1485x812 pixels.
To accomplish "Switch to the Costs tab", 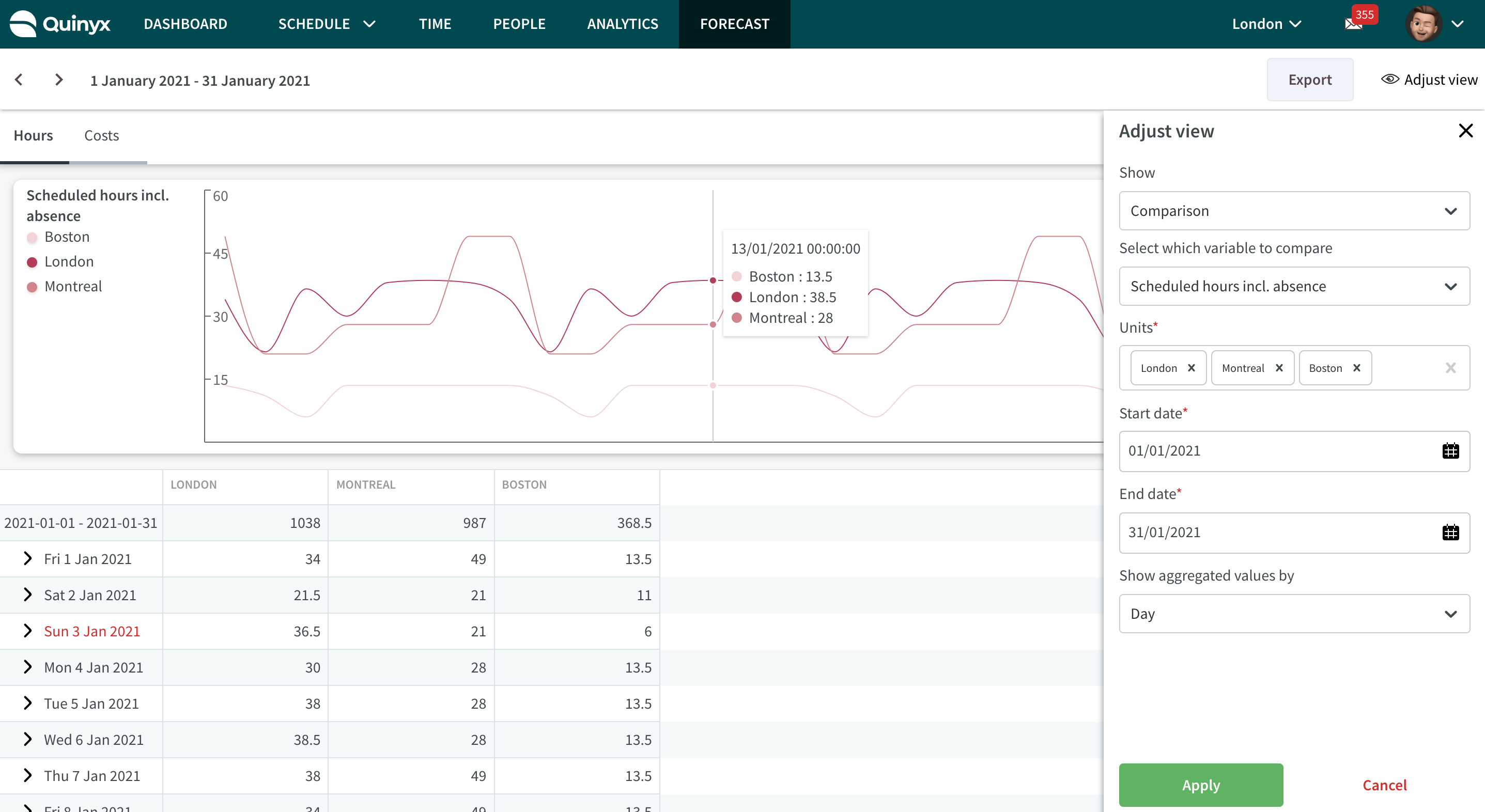I will (x=102, y=135).
